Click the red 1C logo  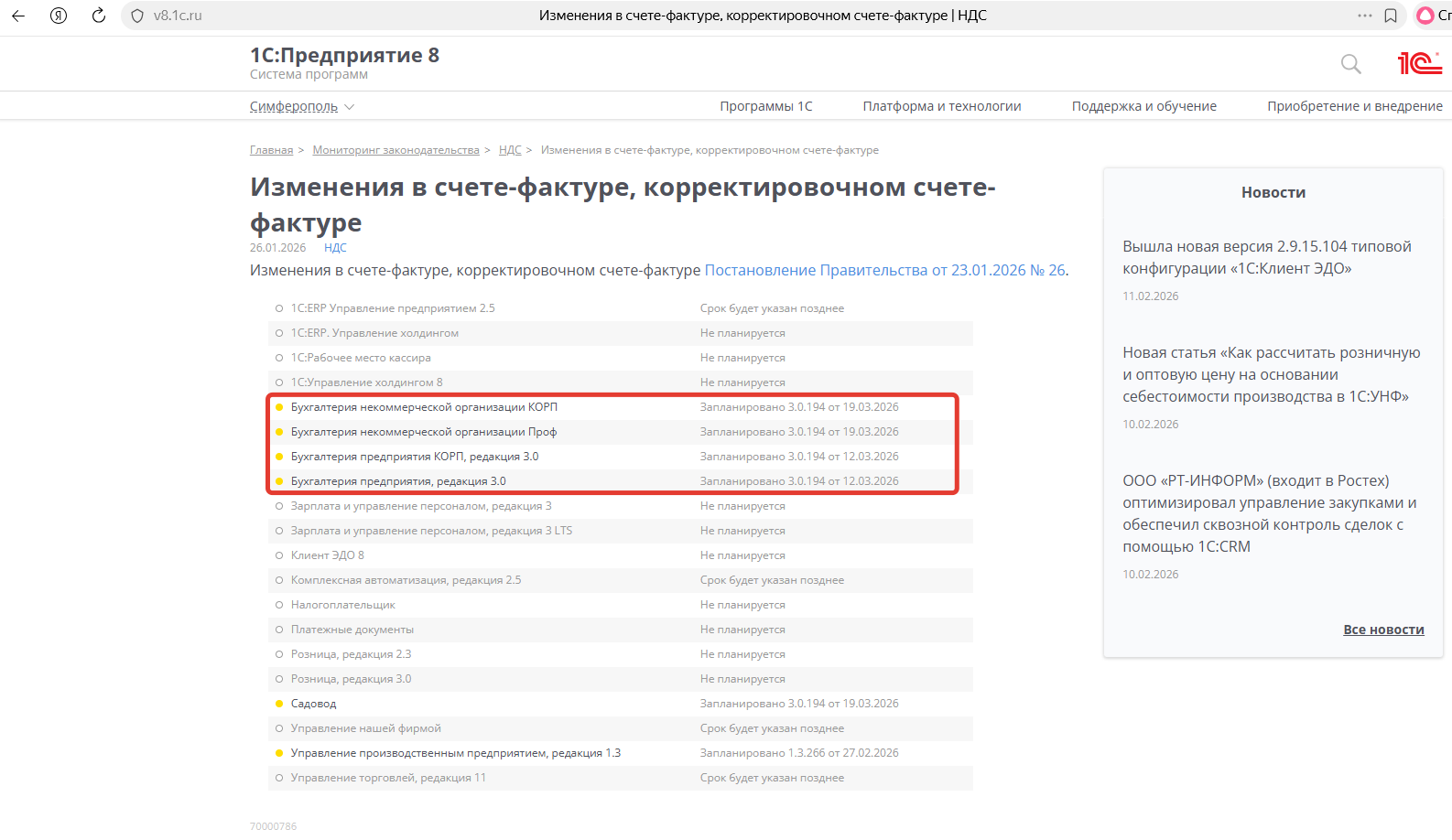tap(1419, 63)
